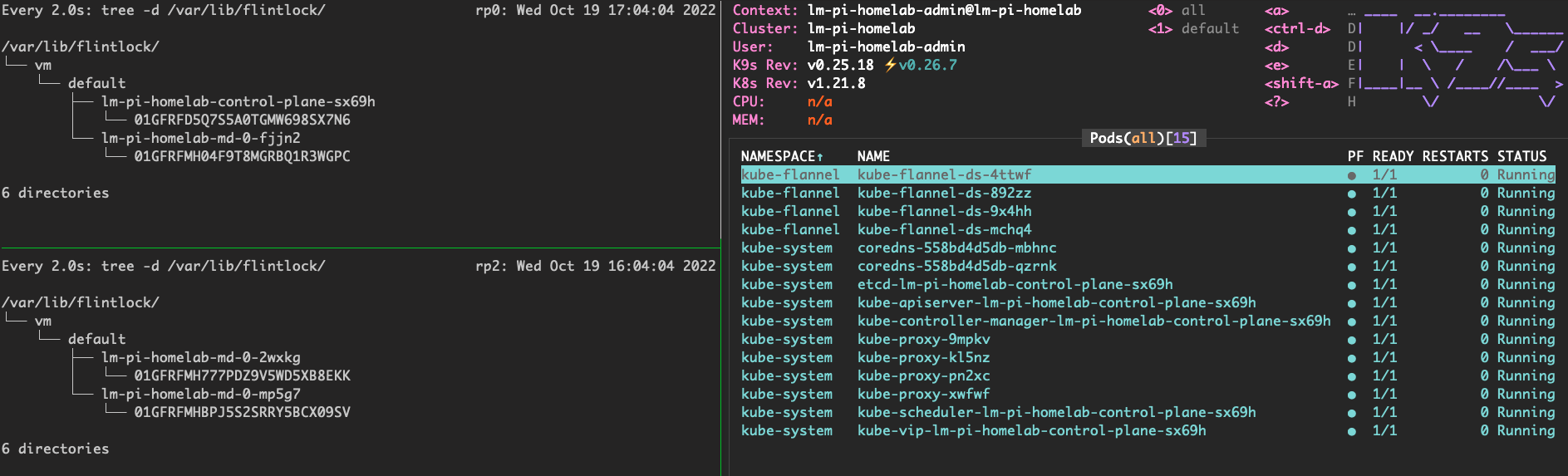The image size is (1568, 476).
Task: Click the <ctrl-d> shortcut hint
Action: [1297, 28]
